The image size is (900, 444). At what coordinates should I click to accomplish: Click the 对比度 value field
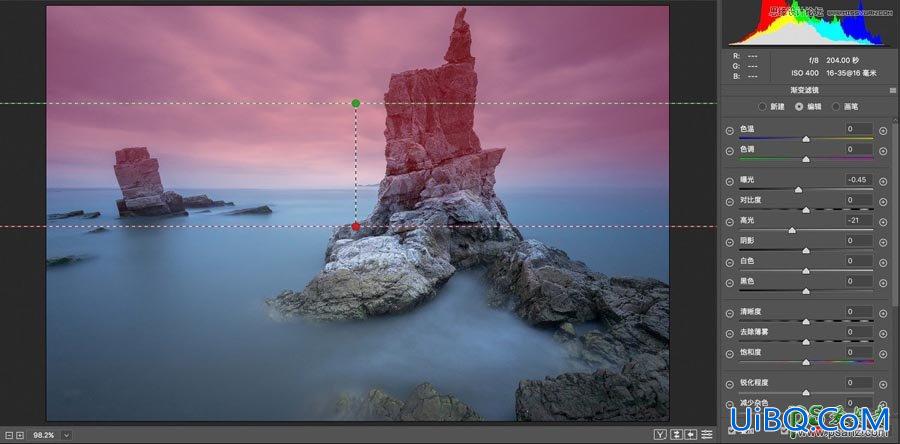[x=859, y=200]
